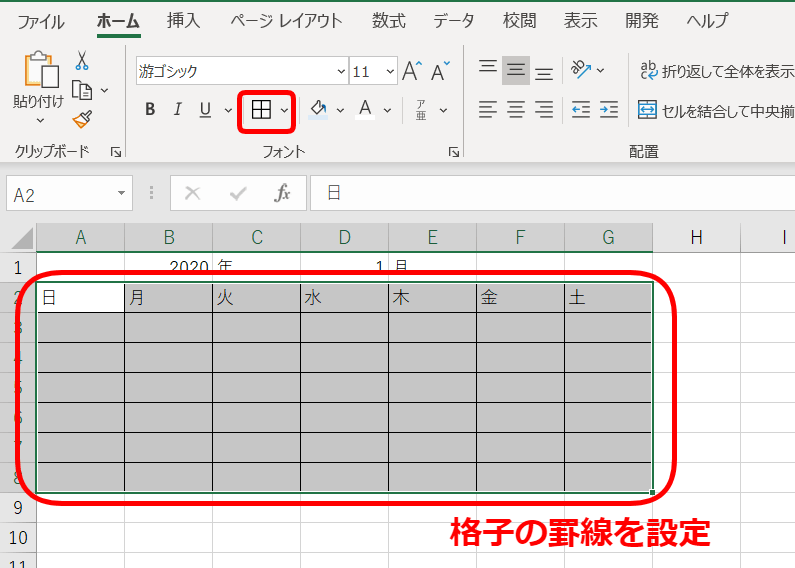The height and width of the screenshot is (568, 795).
Task: Toggle Italic formatting
Action: point(177,110)
